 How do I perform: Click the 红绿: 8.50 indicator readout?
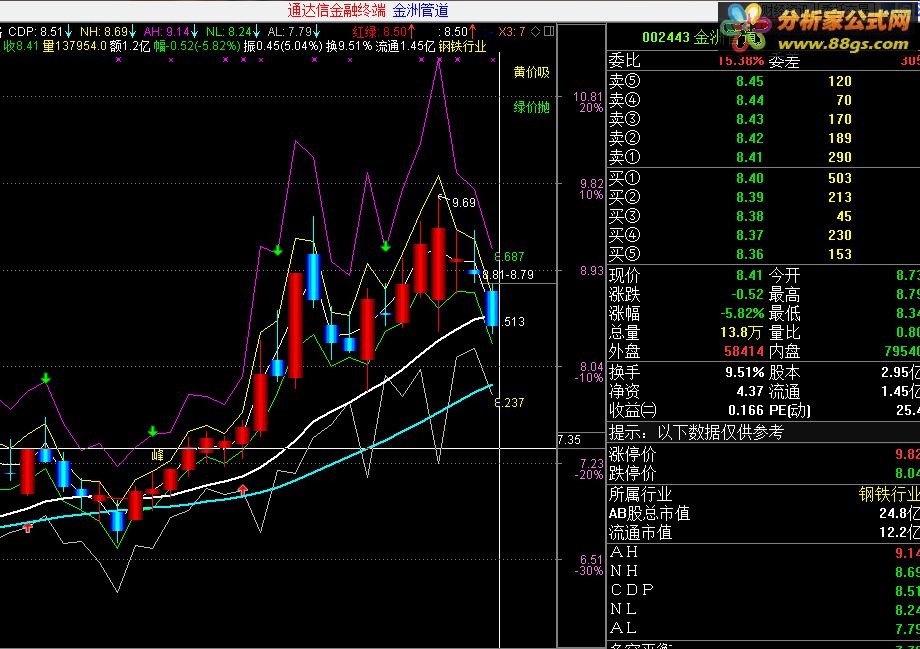[384, 32]
